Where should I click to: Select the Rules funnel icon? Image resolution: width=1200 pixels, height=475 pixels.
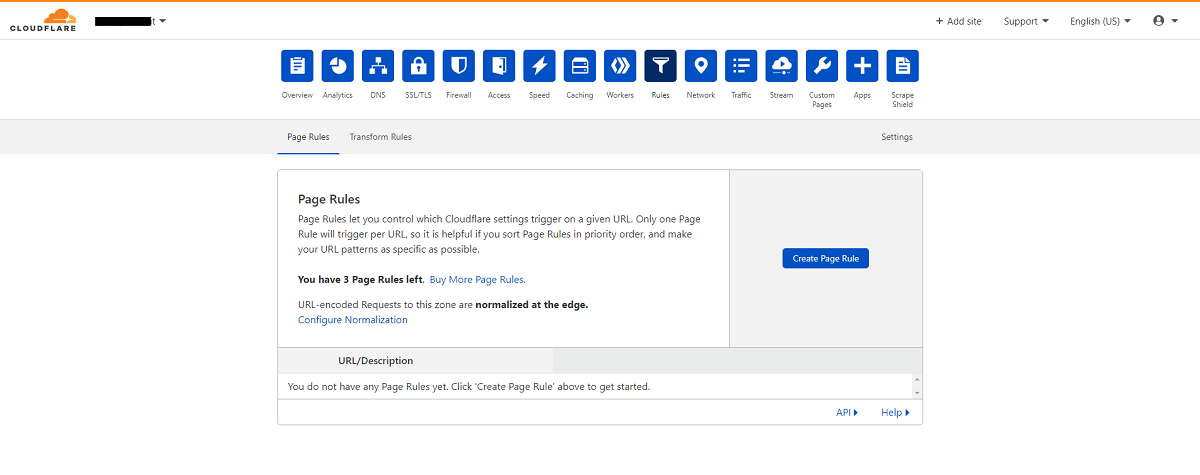tap(660, 66)
